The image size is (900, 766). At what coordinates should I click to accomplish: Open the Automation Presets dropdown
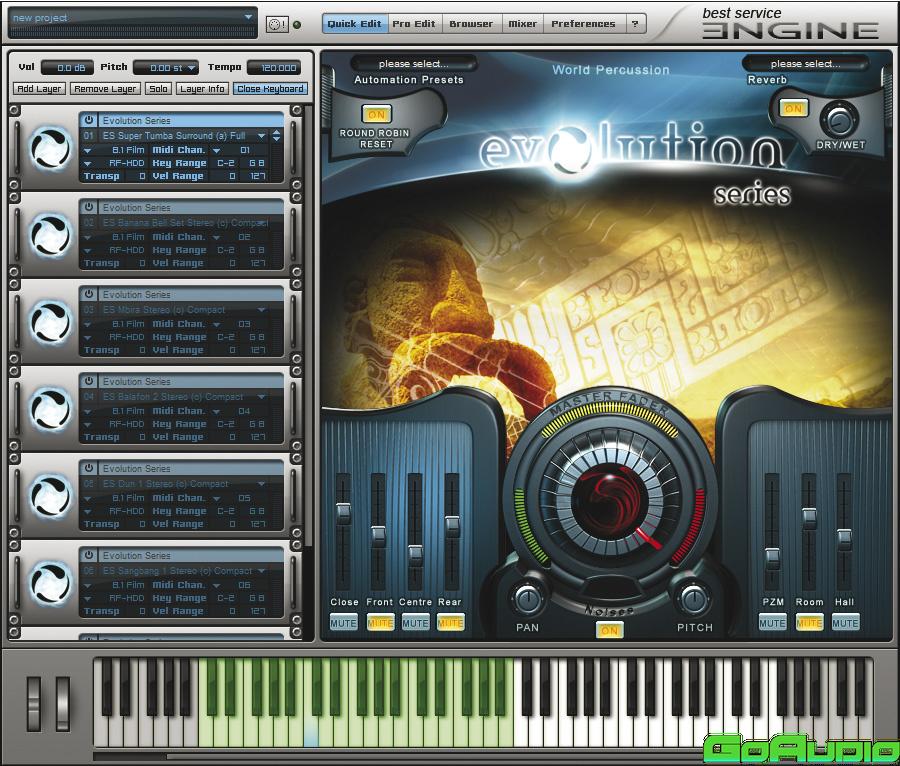point(413,64)
